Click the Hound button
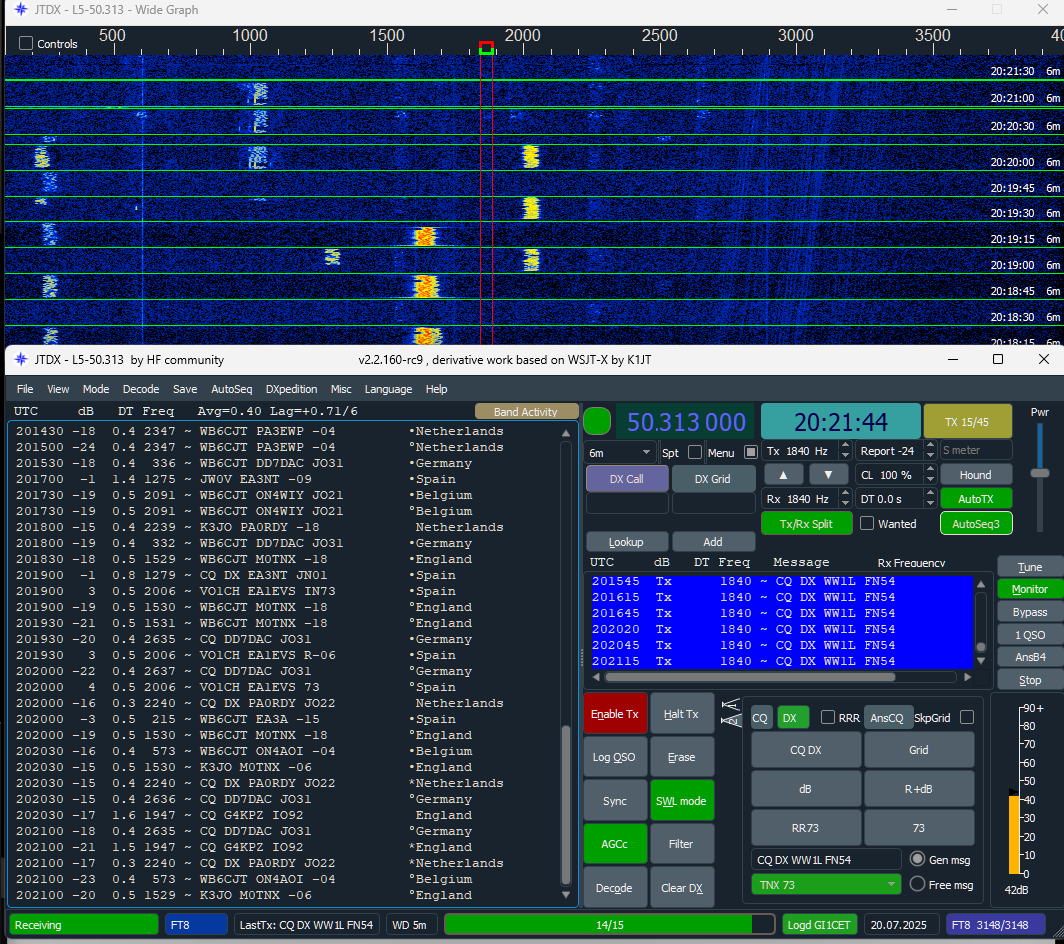Viewport: 1064px width, 944px height. [x=975, y=474]
